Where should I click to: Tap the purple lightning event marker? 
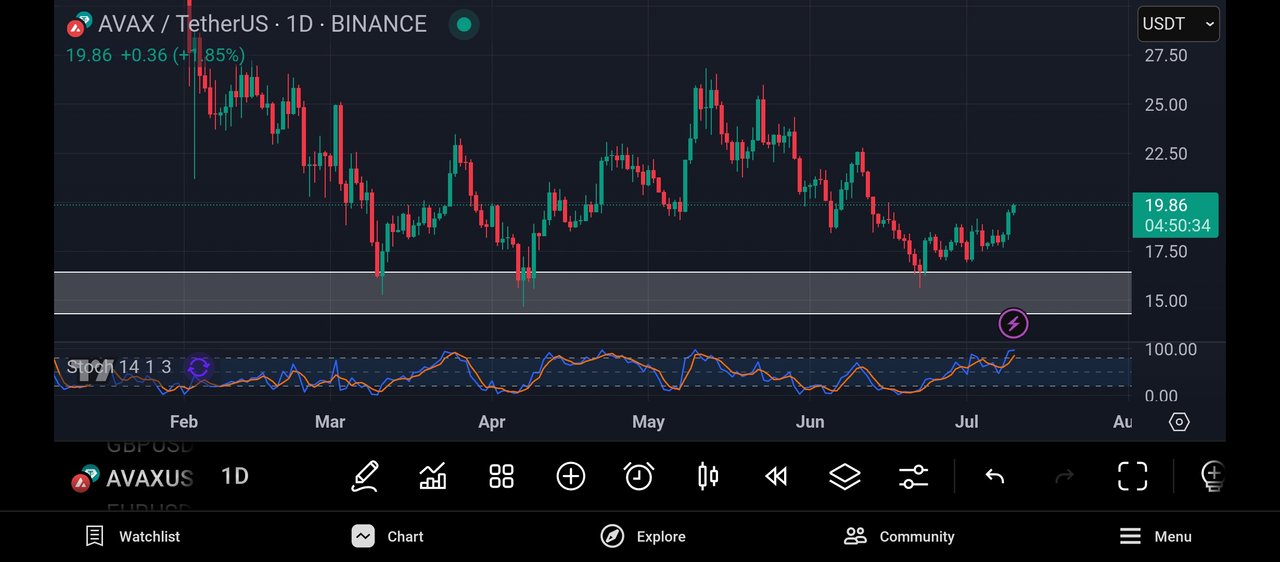(1013, 324)
